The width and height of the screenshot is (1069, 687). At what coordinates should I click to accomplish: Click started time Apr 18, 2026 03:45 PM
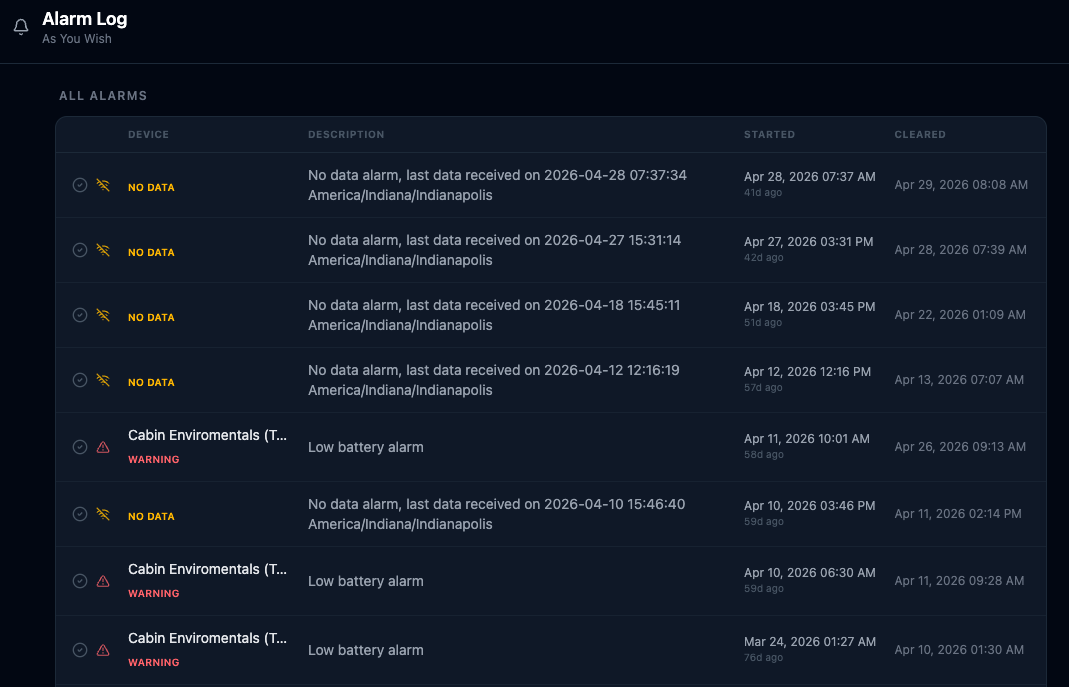[810, 307]
